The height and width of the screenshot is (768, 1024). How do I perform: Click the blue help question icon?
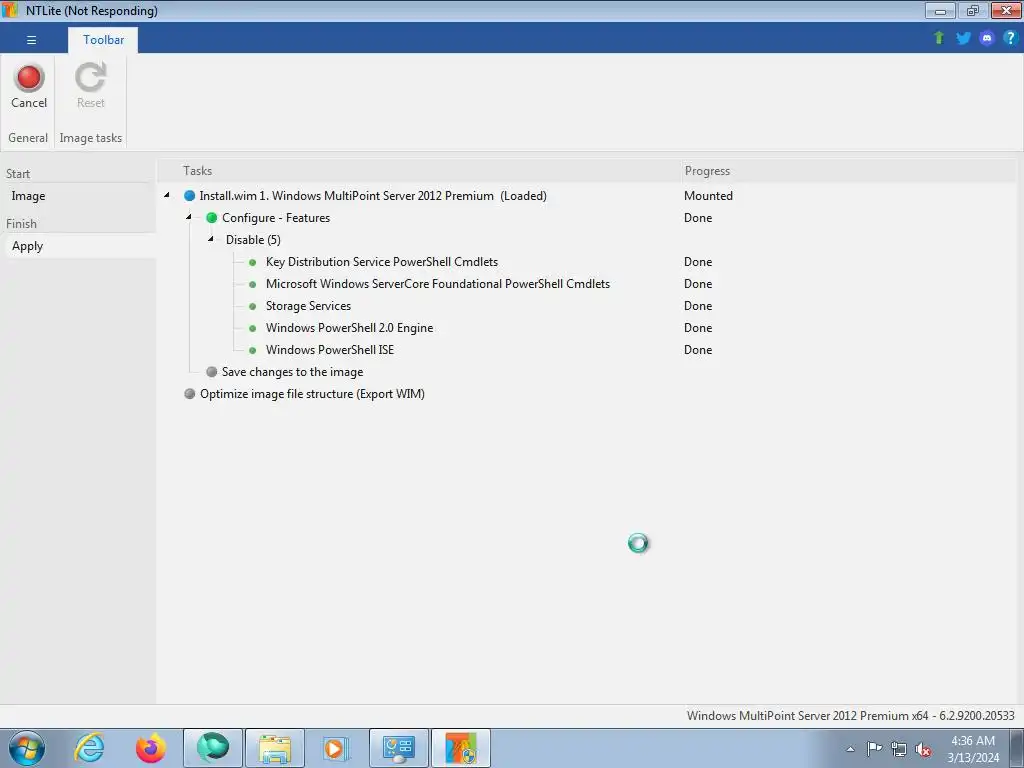coord(1010,38)
